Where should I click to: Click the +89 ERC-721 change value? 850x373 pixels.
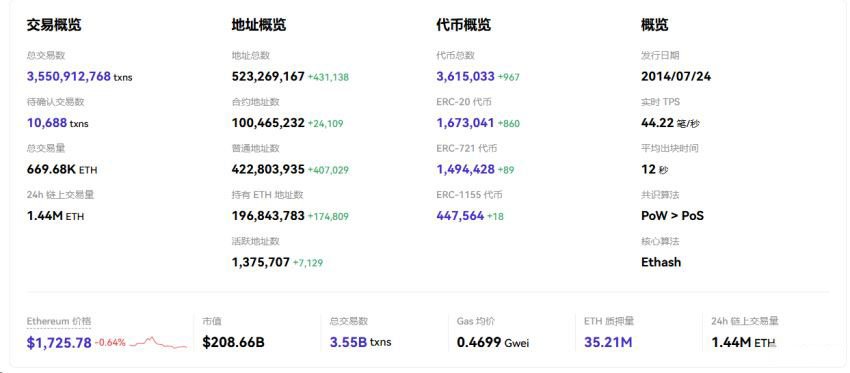506,171
